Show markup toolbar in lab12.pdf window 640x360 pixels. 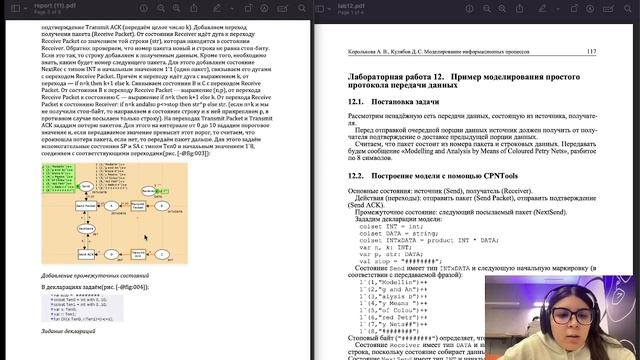coord(590,8)
